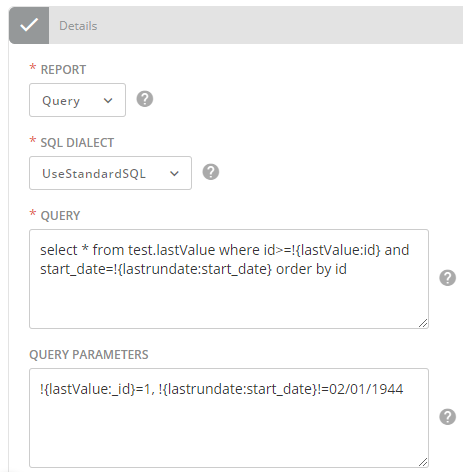Click inside the Query Parameters text area
The image size is (463, 472).
229,418
